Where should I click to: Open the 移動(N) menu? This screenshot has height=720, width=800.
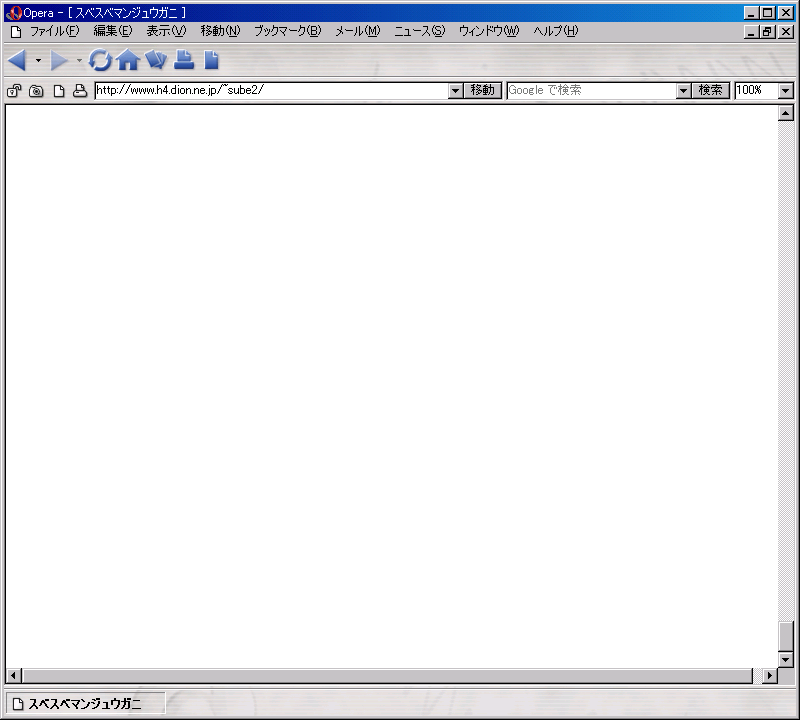point(220,31)
